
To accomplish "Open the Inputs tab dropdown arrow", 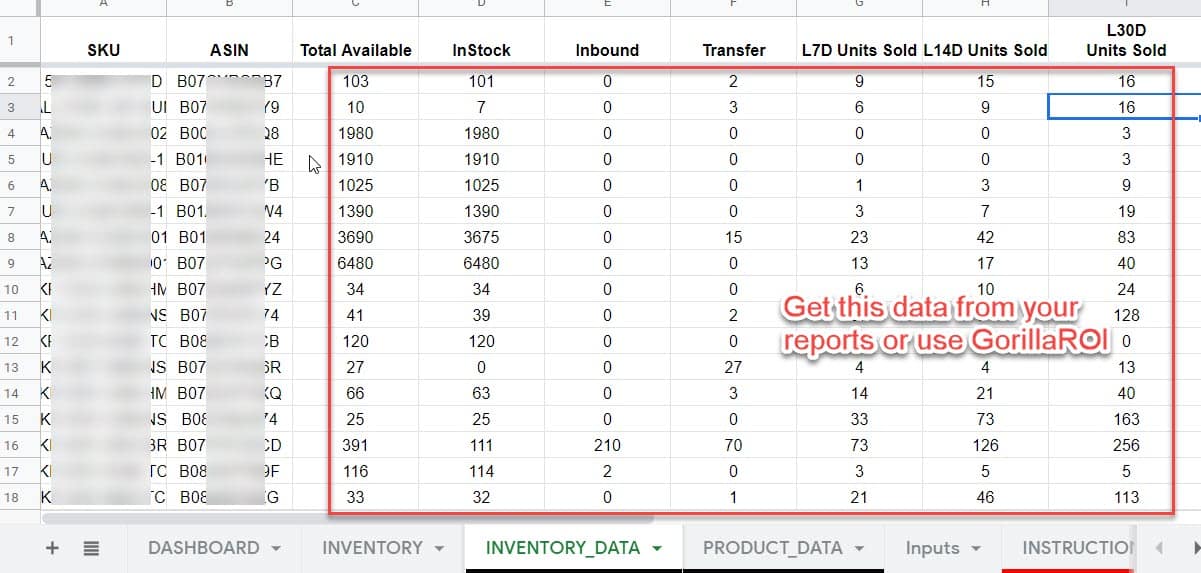I will coord(976,549).
